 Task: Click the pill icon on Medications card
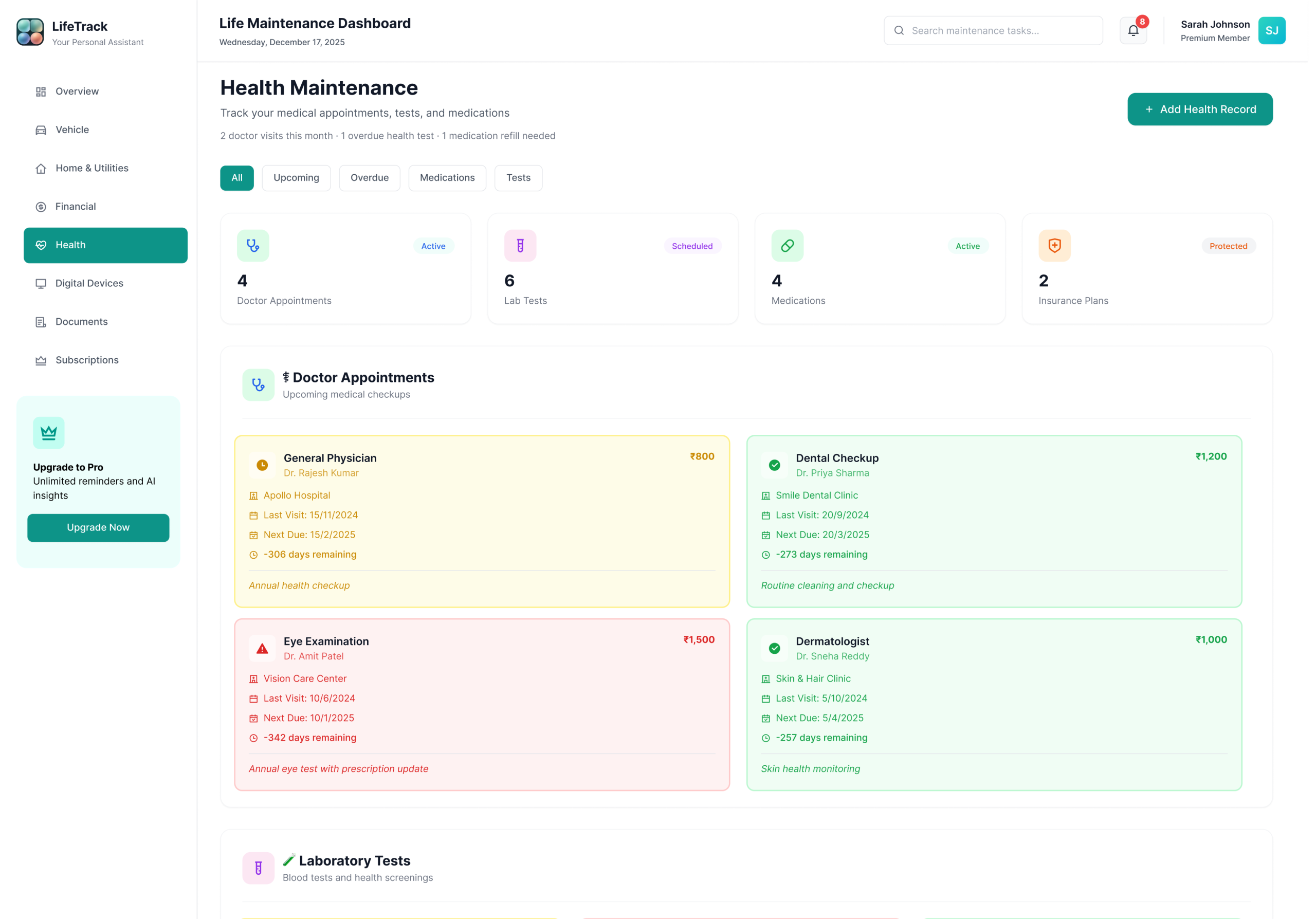(787, 245)
